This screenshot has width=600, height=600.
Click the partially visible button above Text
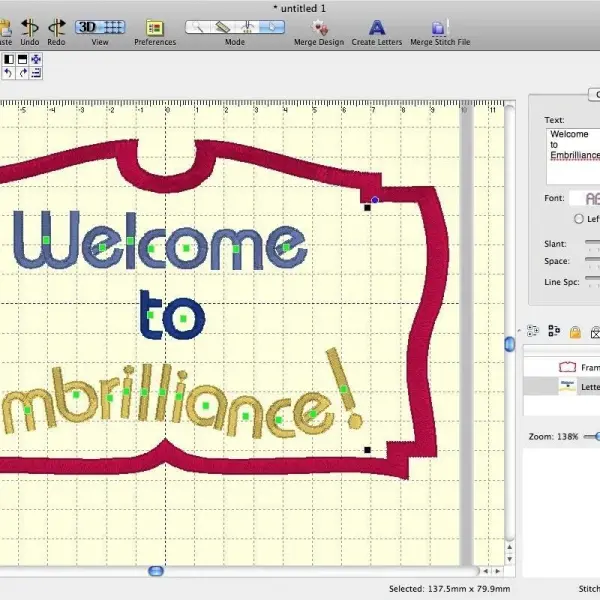coord(594,94)
